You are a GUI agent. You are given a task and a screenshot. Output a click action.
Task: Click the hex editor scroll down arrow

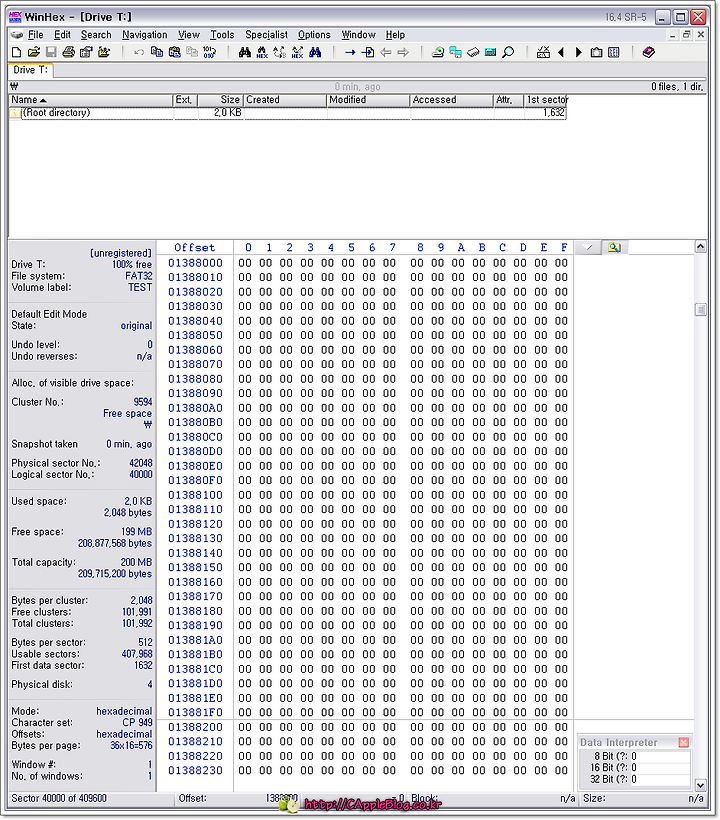tap(701, 784)
